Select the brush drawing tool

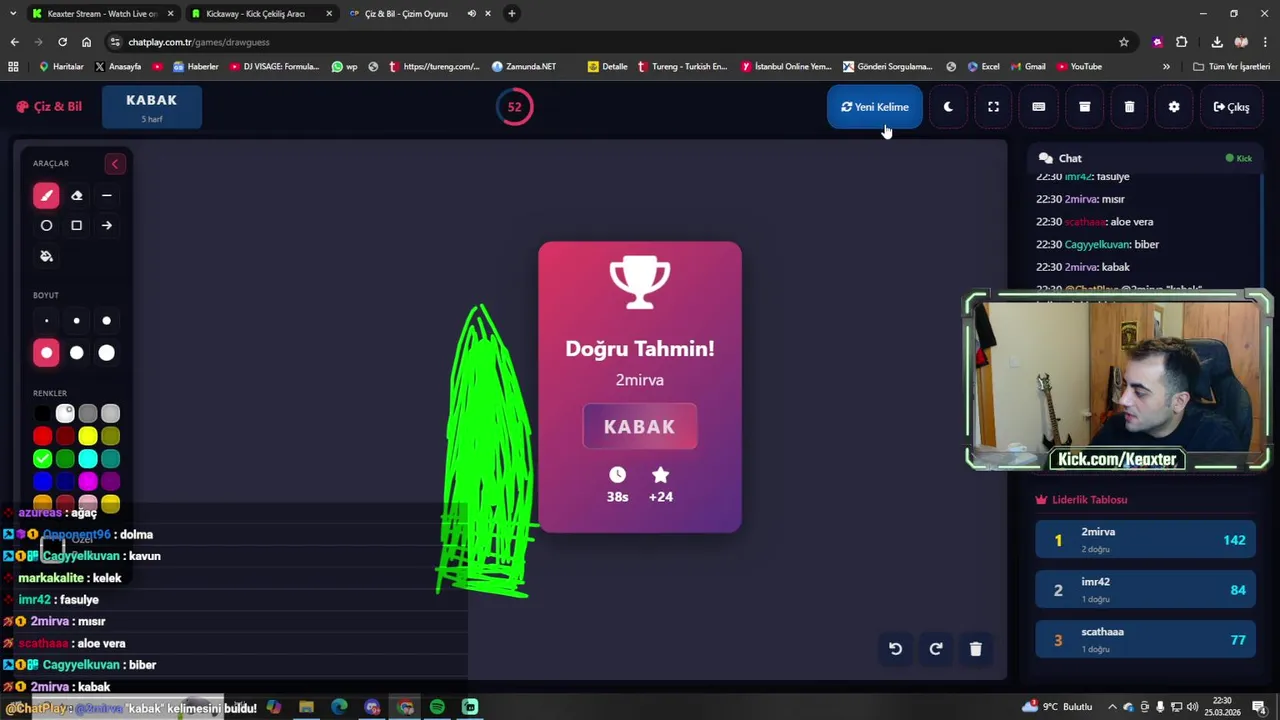pos(46,196)
